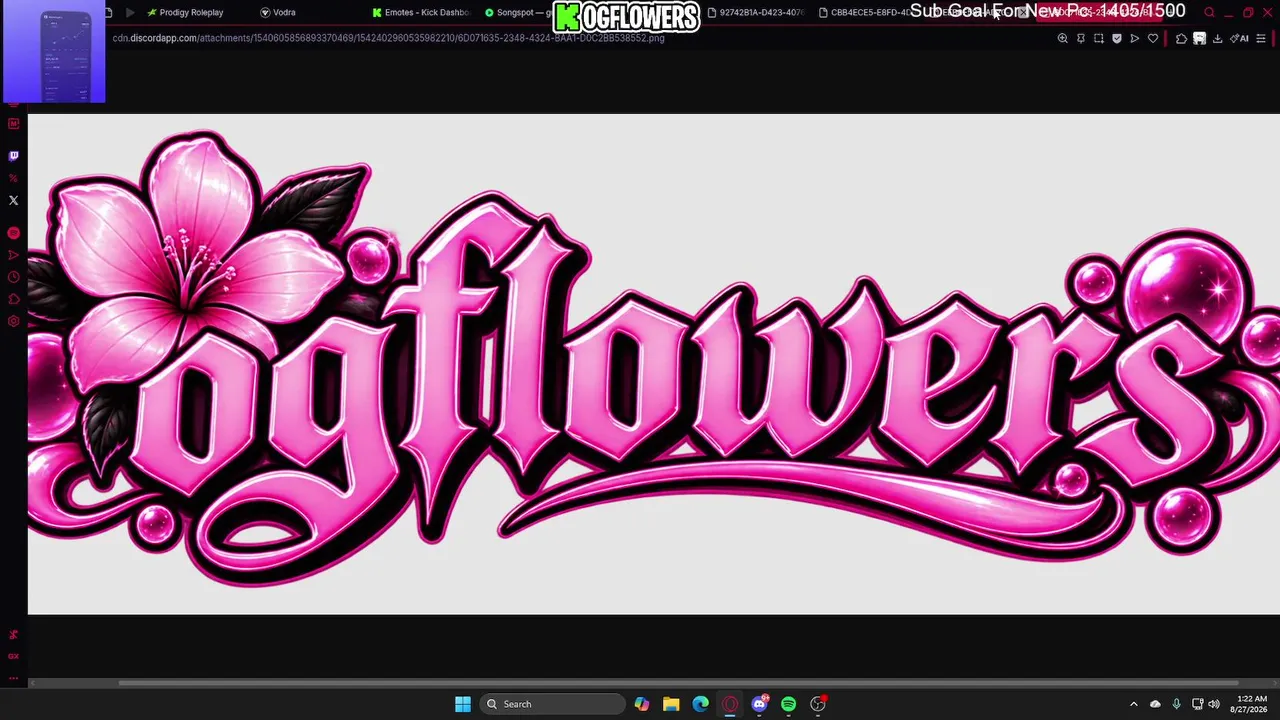Open Twitch from the Opera sidebar
The height and width of the screenshot is (720, 1280).
click(x=13, y=156)
